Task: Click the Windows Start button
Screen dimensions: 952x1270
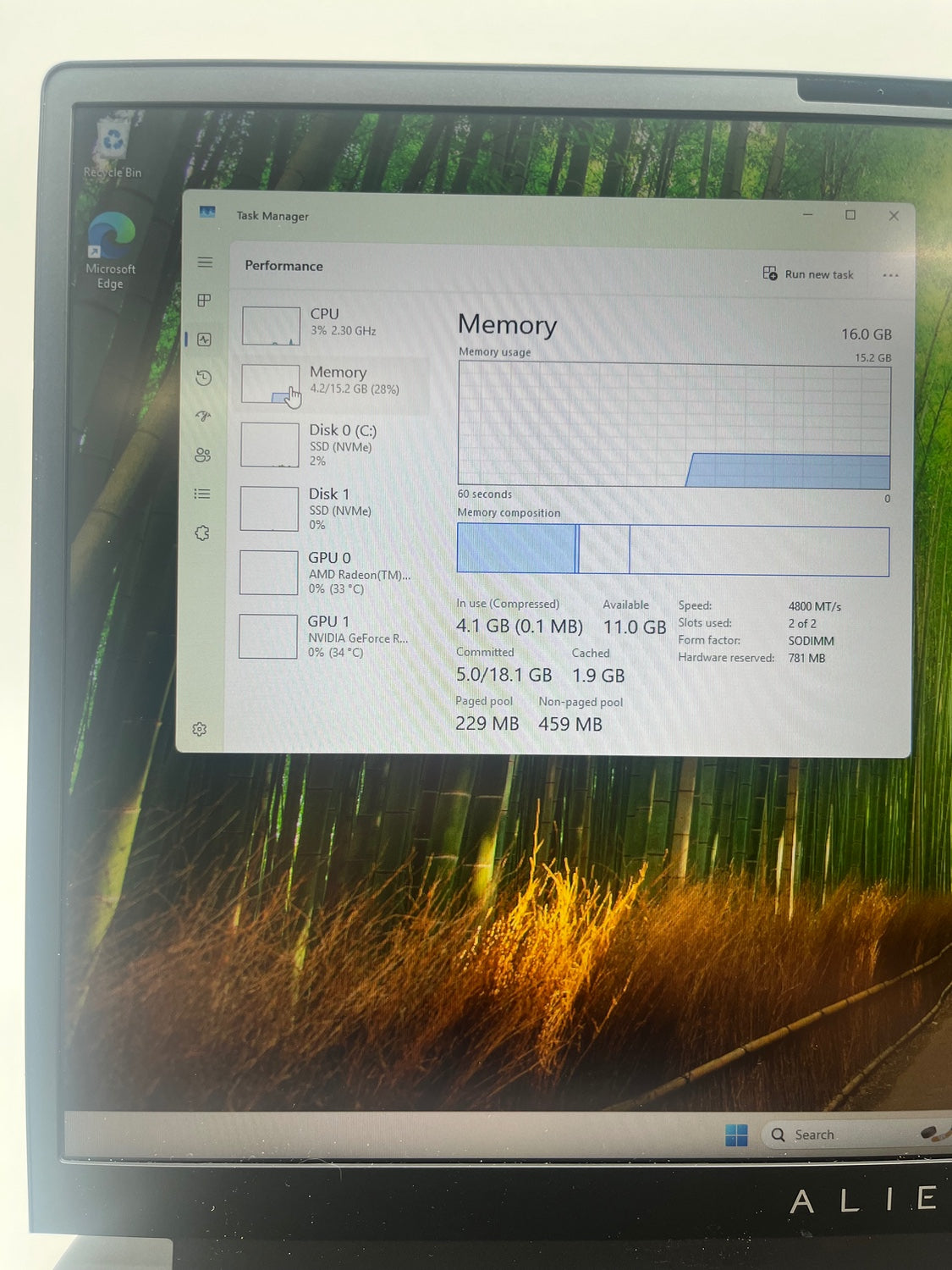Action: [736, 1135]
